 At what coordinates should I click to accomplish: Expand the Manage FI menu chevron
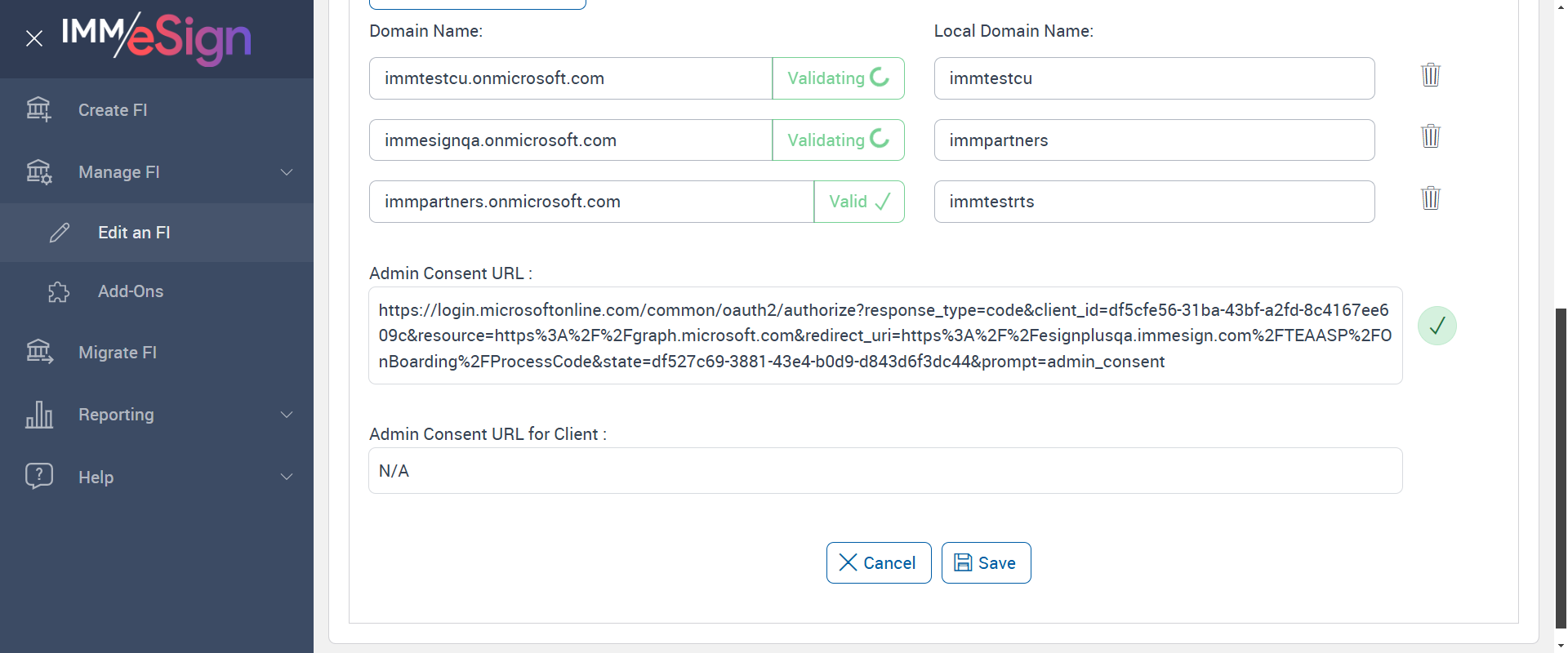287,172
